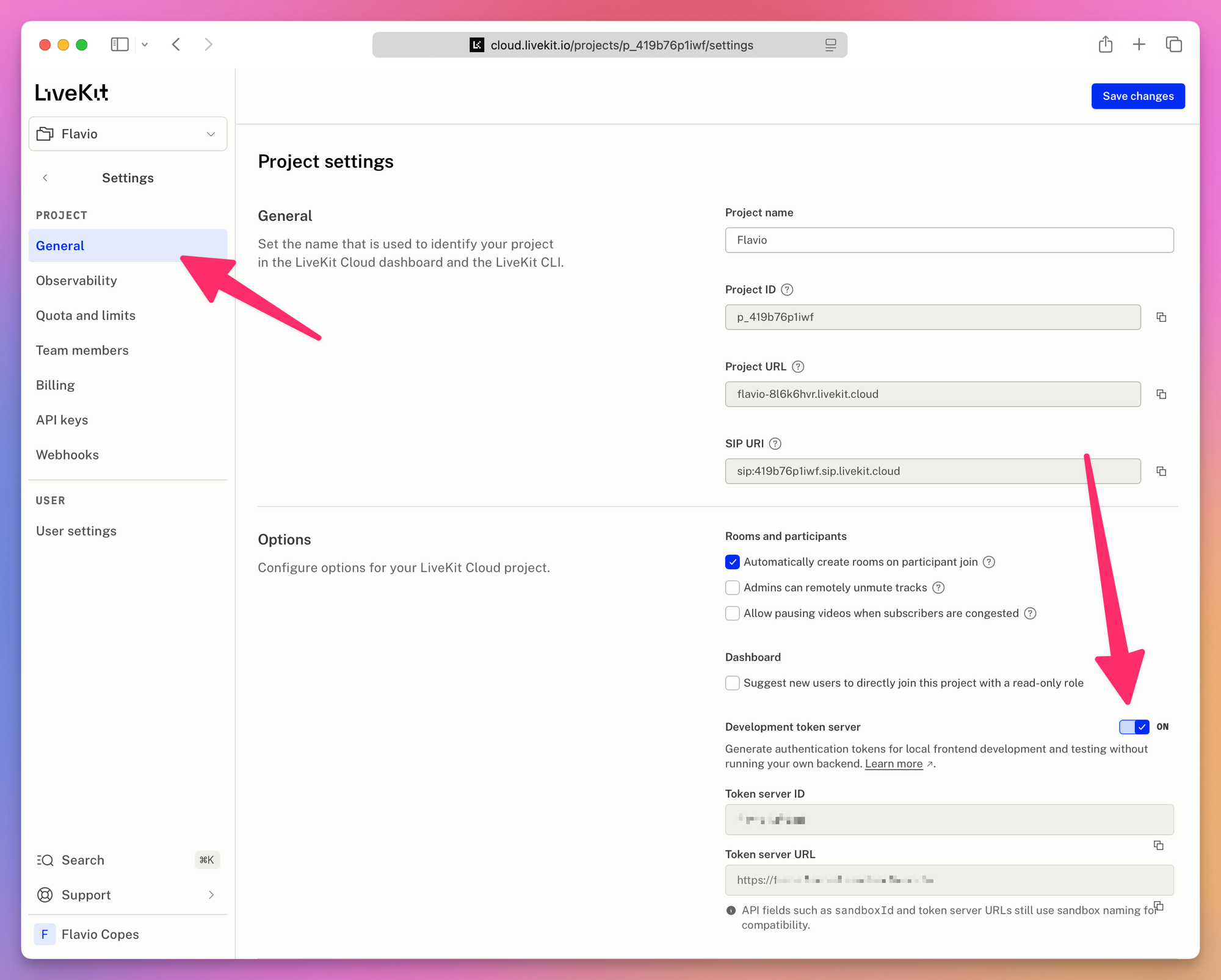Edit the Project name field
This screenshot has width=1221, height=980.
(x=949, y=240)
